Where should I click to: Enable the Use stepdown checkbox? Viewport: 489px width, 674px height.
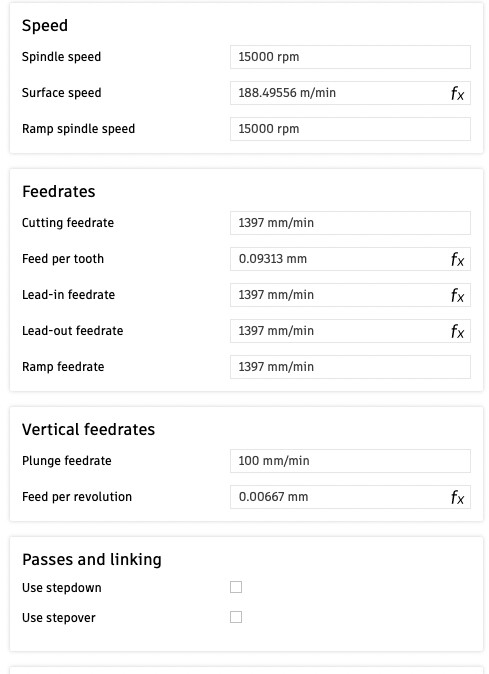[236, 587]
